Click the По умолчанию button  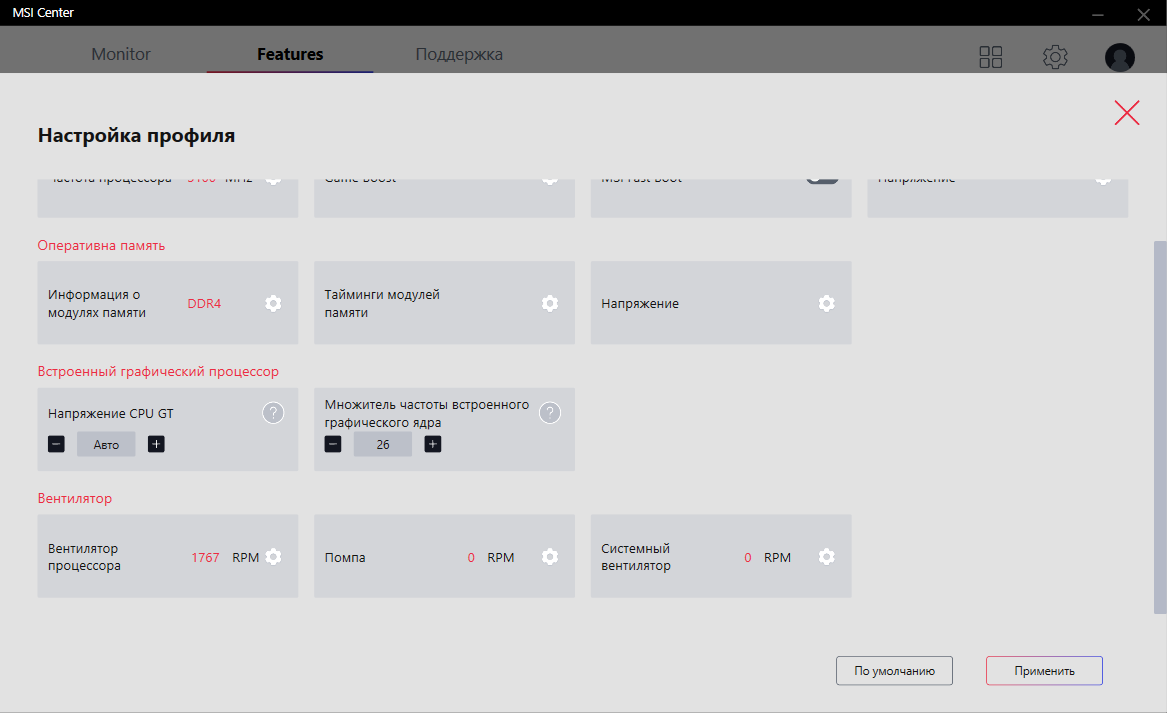coord(894,671)
